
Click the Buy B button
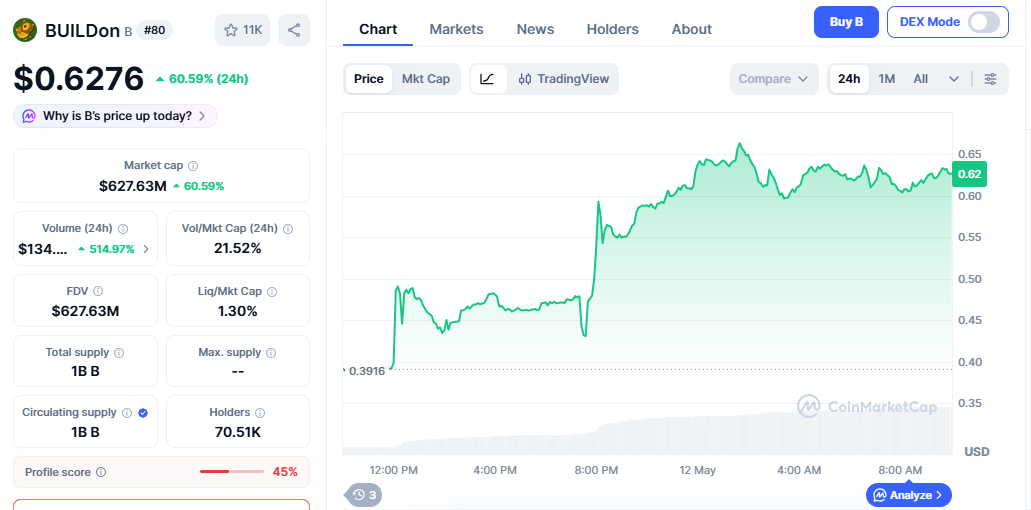tap(846, 22)
